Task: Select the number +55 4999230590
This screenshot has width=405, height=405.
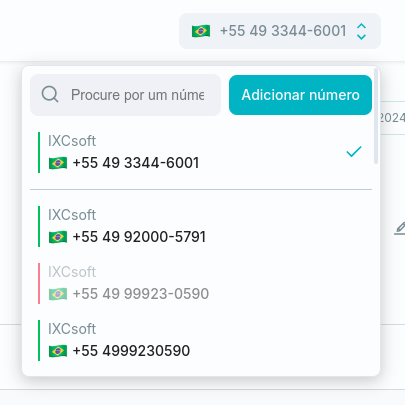Action: point(201,340)
